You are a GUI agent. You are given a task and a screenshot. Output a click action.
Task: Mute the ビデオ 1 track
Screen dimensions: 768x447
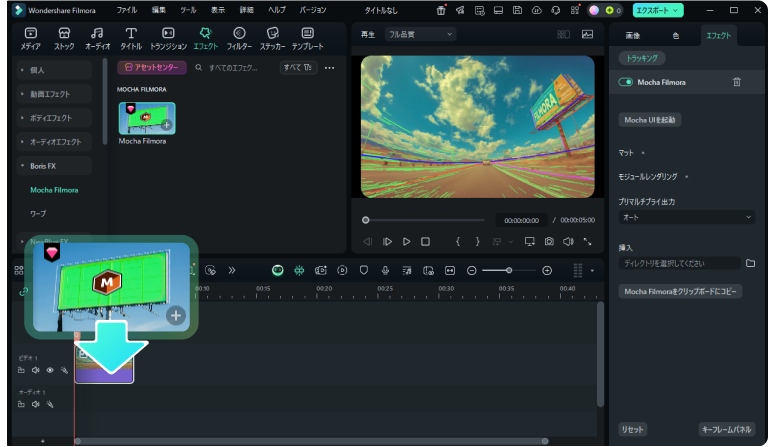(x=35, y=370)
